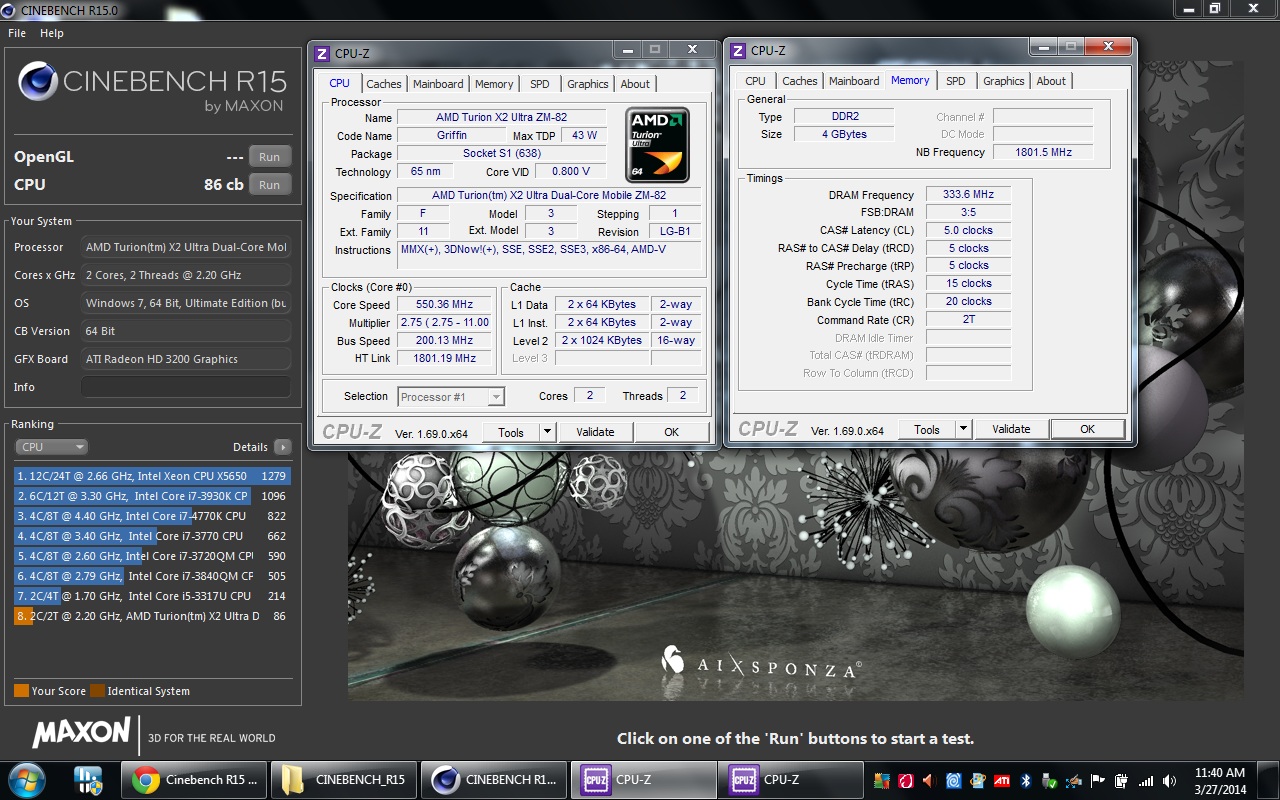The width and height of the screenshot is (1280, 800).
Task: Click the Z icon in left CPU-Z title bar
Action: 322,54
